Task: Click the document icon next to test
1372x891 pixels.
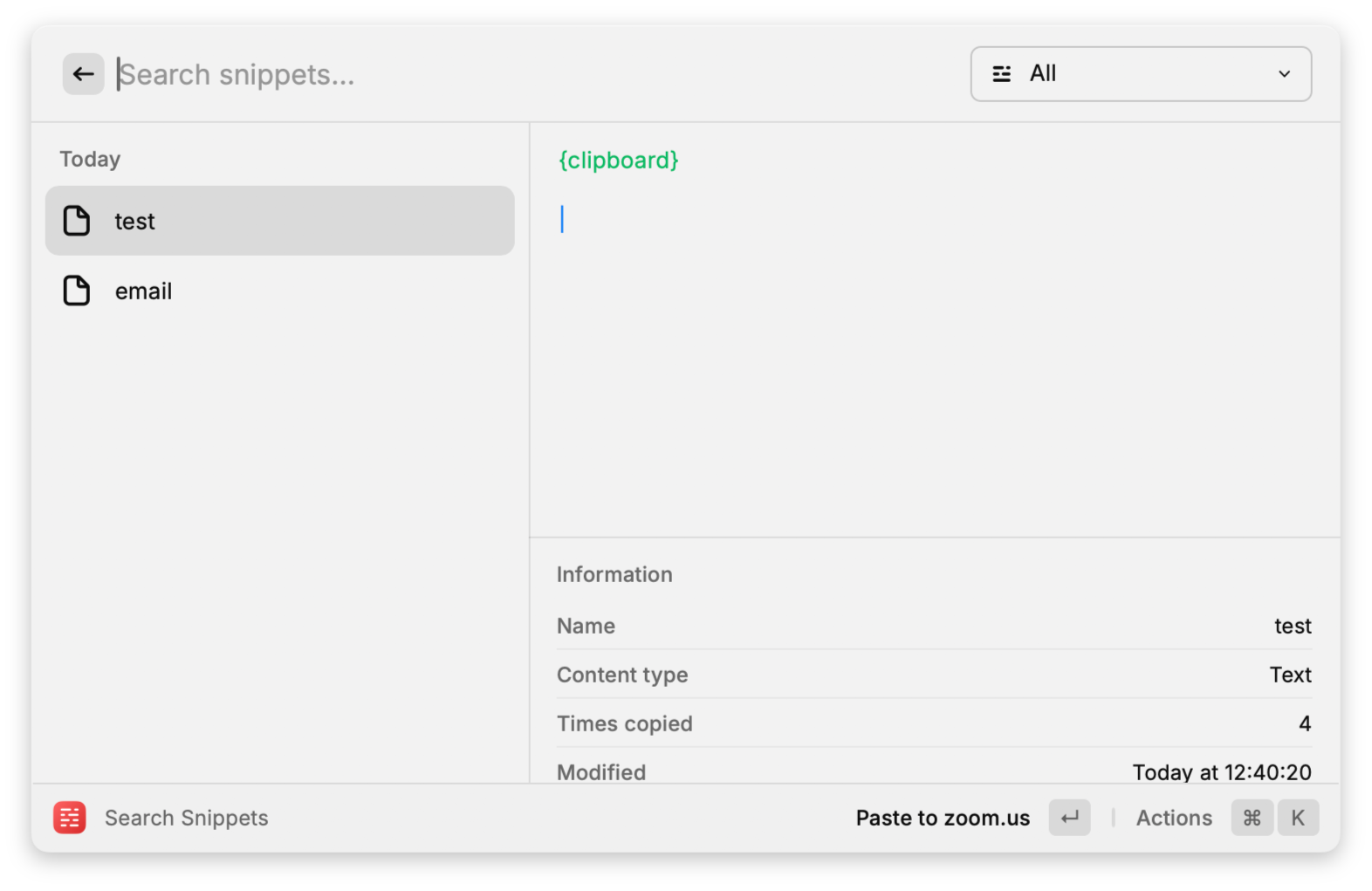Action: click(x=77, y=221)
